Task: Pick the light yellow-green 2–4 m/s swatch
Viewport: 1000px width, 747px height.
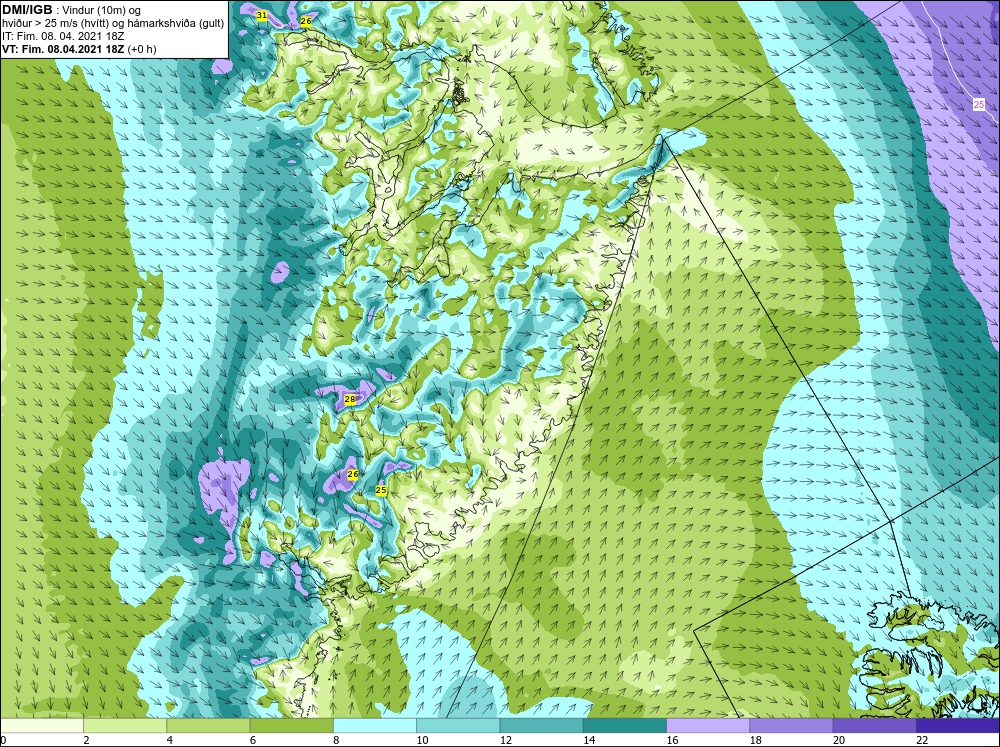Action: [125, 725]
